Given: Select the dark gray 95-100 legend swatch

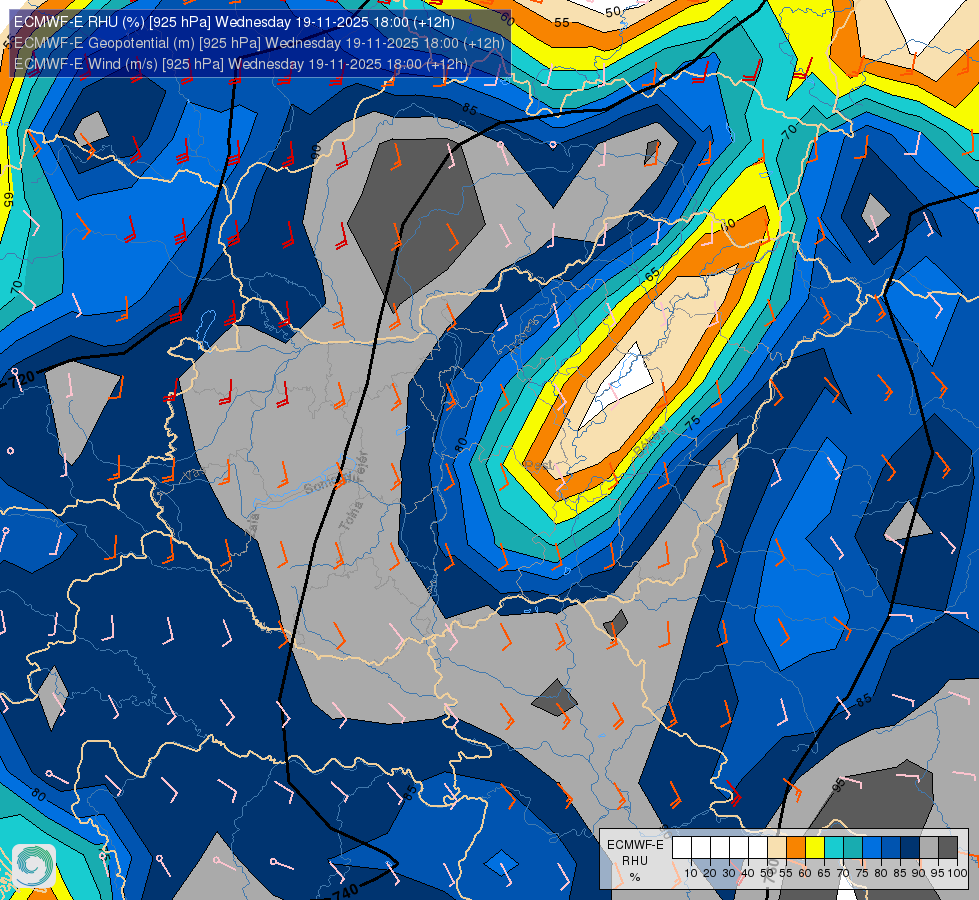Looking at the screenshot, I should [948, 848].
